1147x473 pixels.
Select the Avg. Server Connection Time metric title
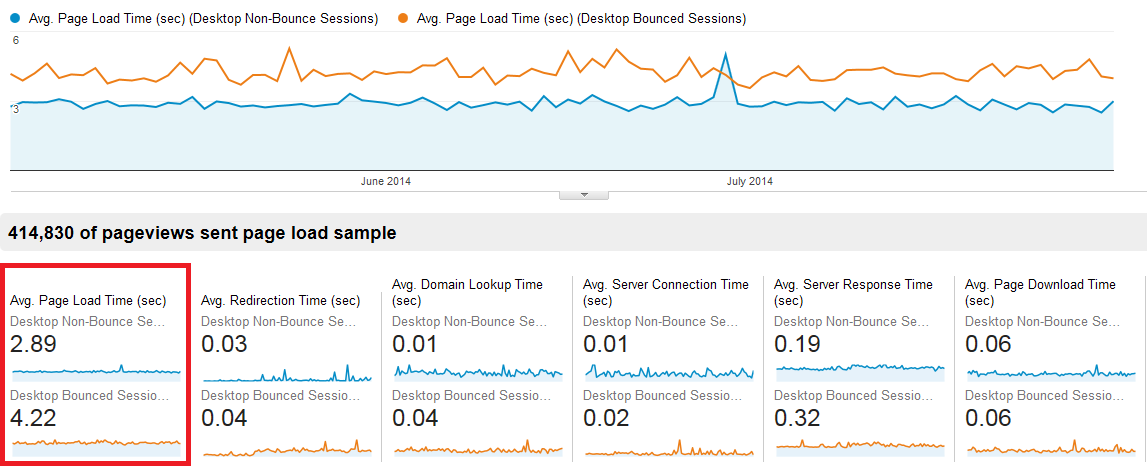665,285
